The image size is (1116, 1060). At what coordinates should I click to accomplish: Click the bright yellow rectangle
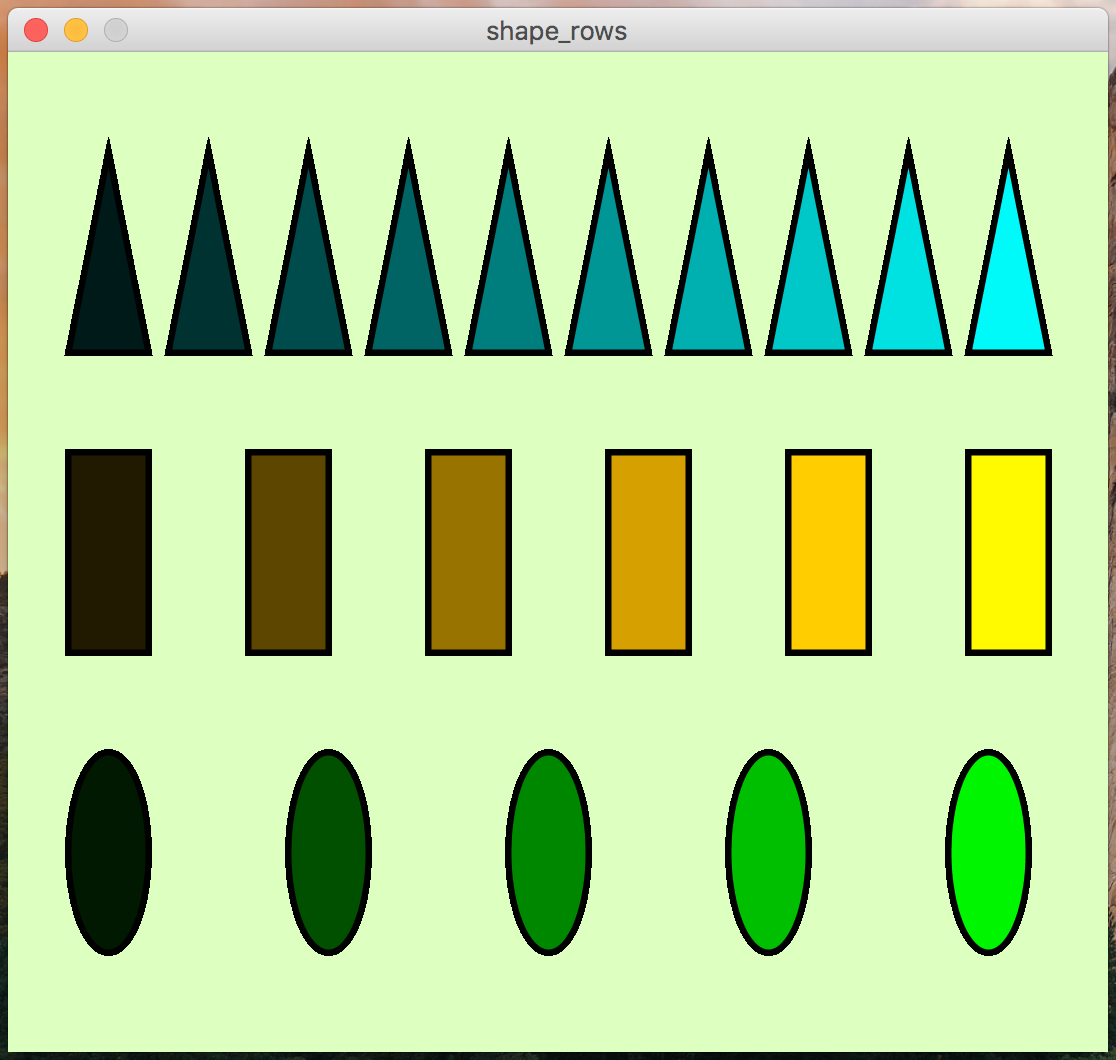[x=1008, y=552]
